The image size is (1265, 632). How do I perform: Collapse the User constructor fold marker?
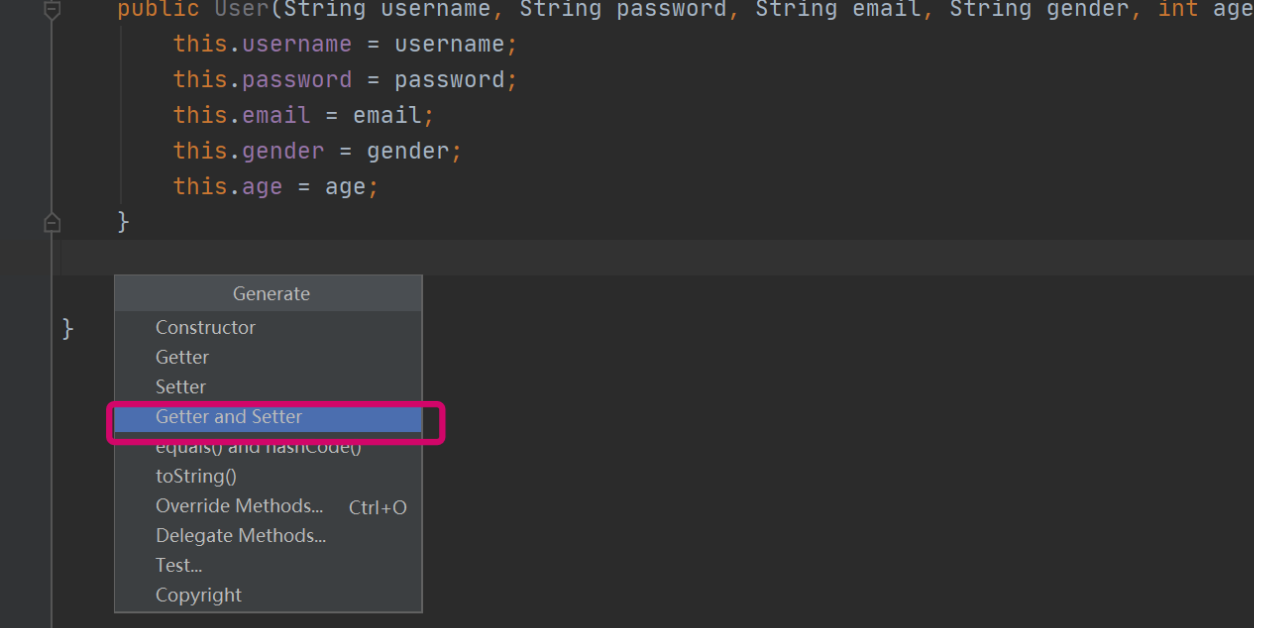click(52, 10)
